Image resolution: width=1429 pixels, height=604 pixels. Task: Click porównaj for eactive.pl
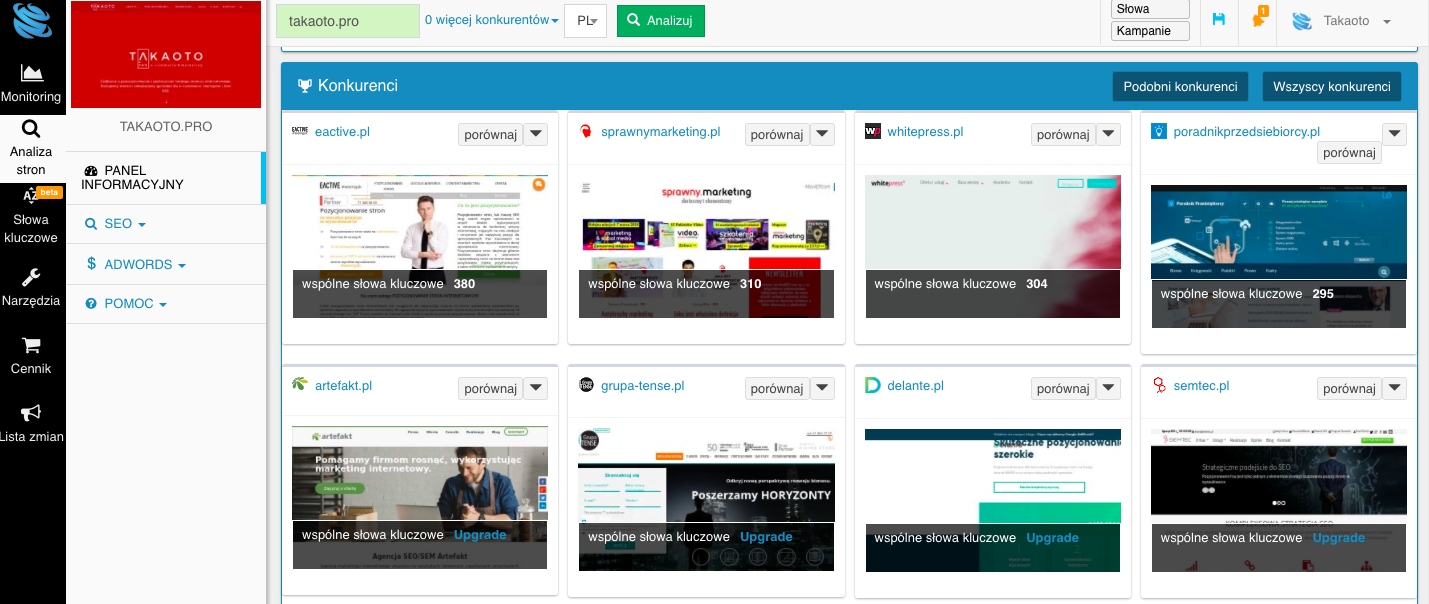click(490, 135)
